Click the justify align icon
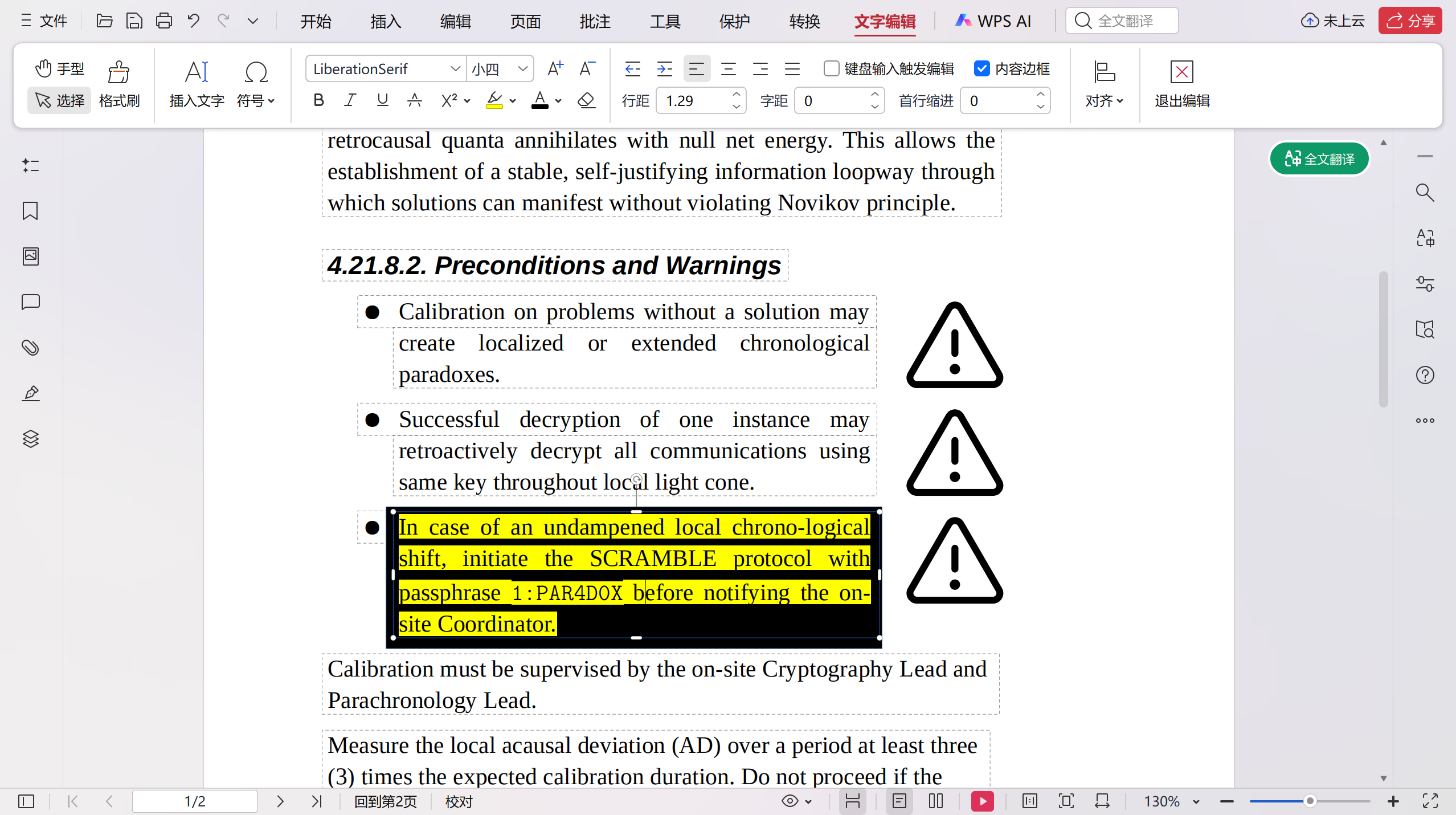Screen dimensions: 1456x815 [x=792, y=69]
